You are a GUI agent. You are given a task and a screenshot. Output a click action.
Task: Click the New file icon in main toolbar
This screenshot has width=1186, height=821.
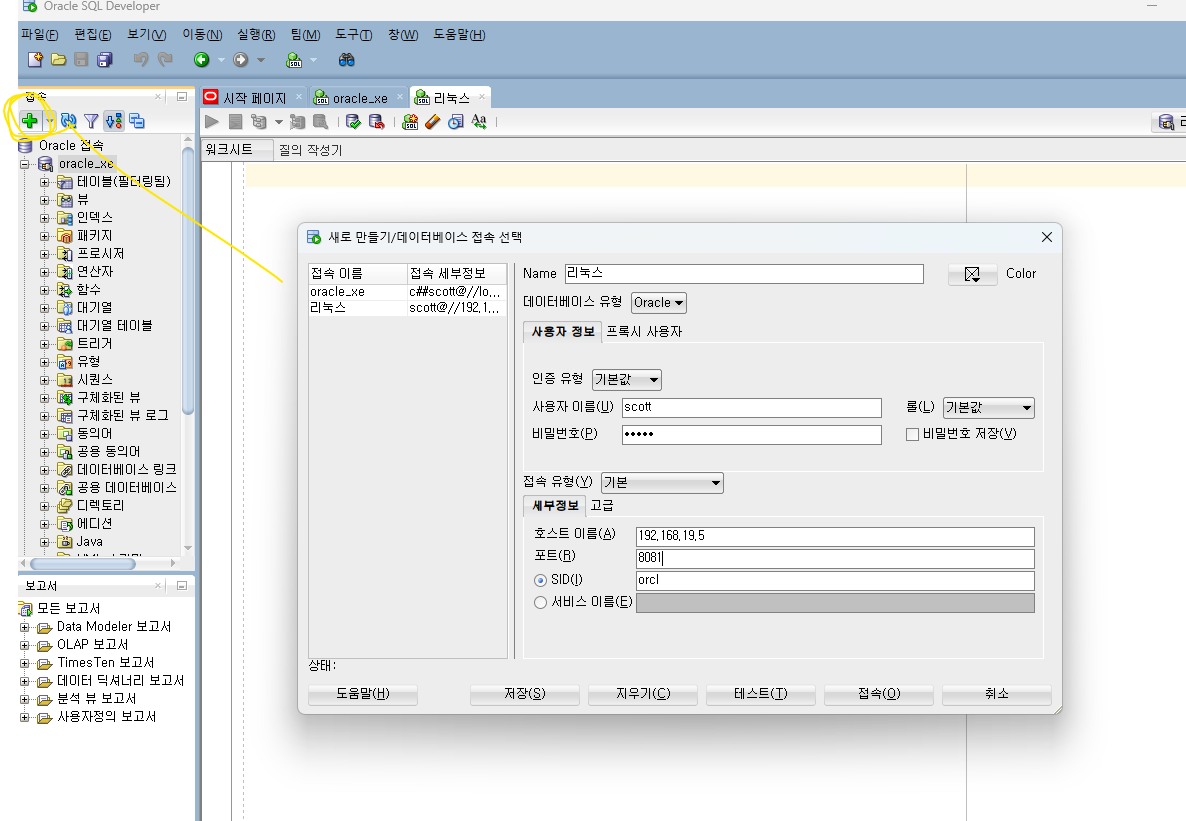point(35,60)
